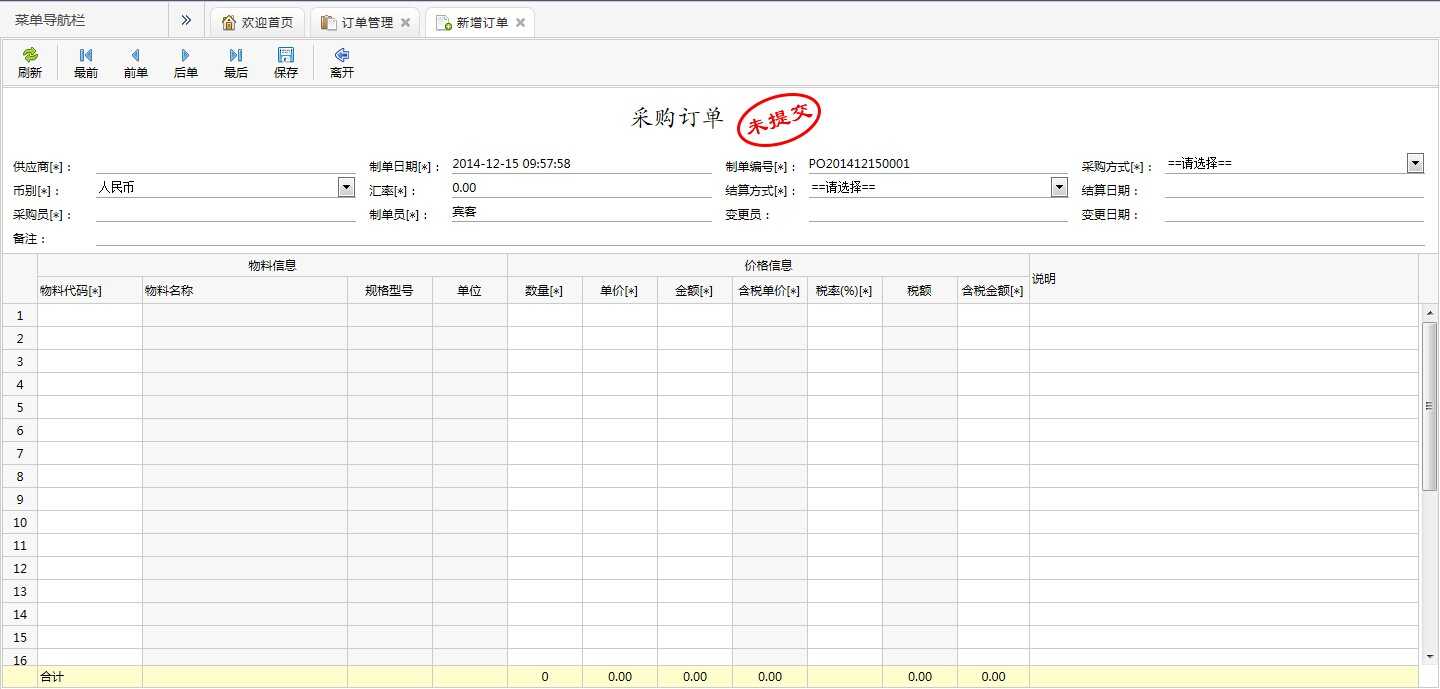Close the 新增订单 tab
This screenshot has height=689, width=1440.
520,23
